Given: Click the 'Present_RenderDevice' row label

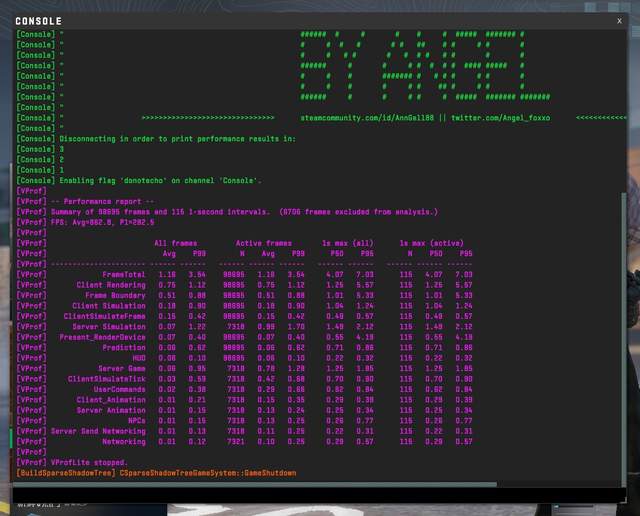Looking at the screenshot, I should 102,337.
